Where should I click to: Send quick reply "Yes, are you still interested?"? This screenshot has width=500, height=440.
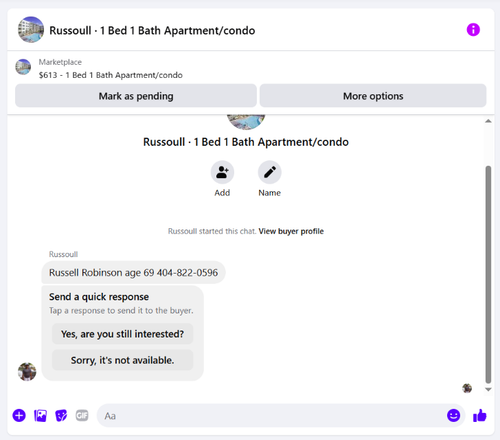[x=122, y=334]
